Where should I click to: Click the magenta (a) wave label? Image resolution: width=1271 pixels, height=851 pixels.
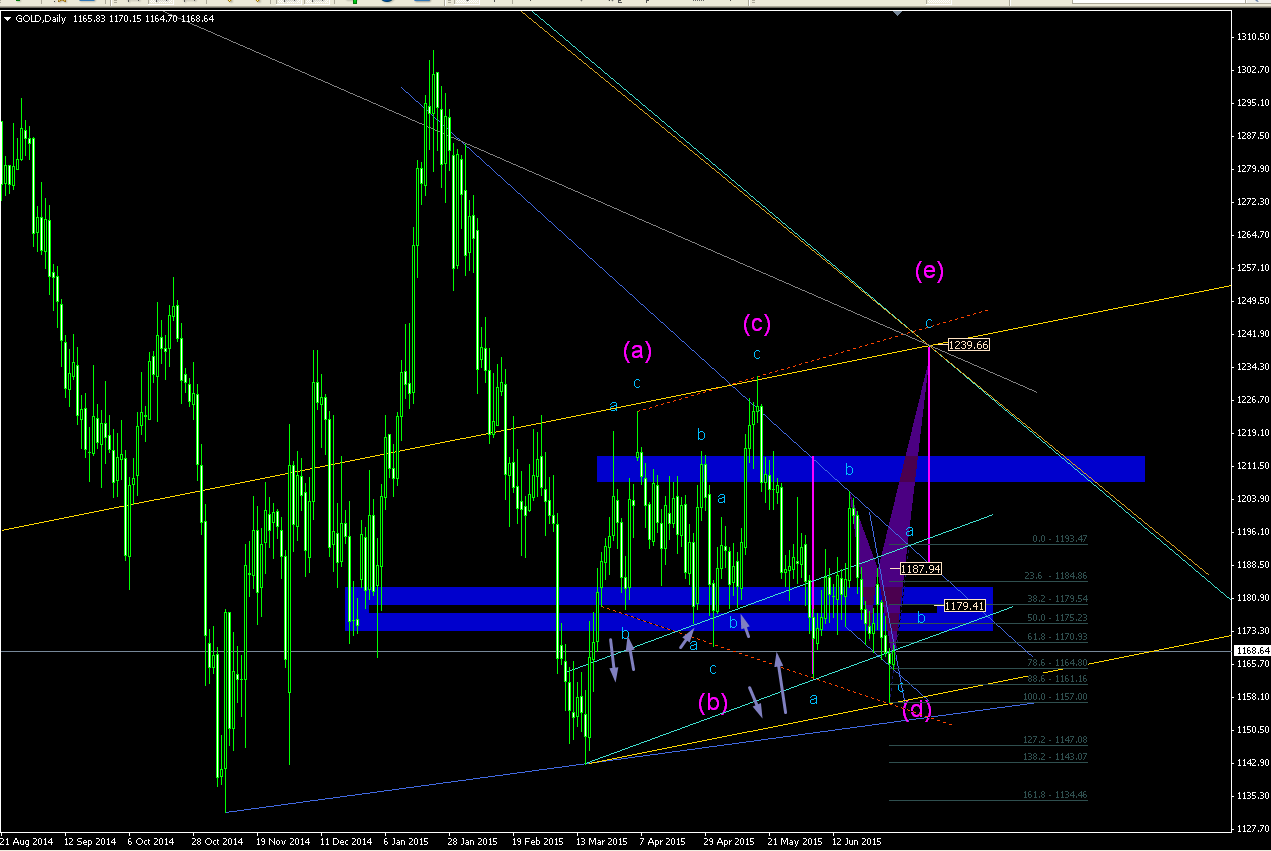(637, 350)
